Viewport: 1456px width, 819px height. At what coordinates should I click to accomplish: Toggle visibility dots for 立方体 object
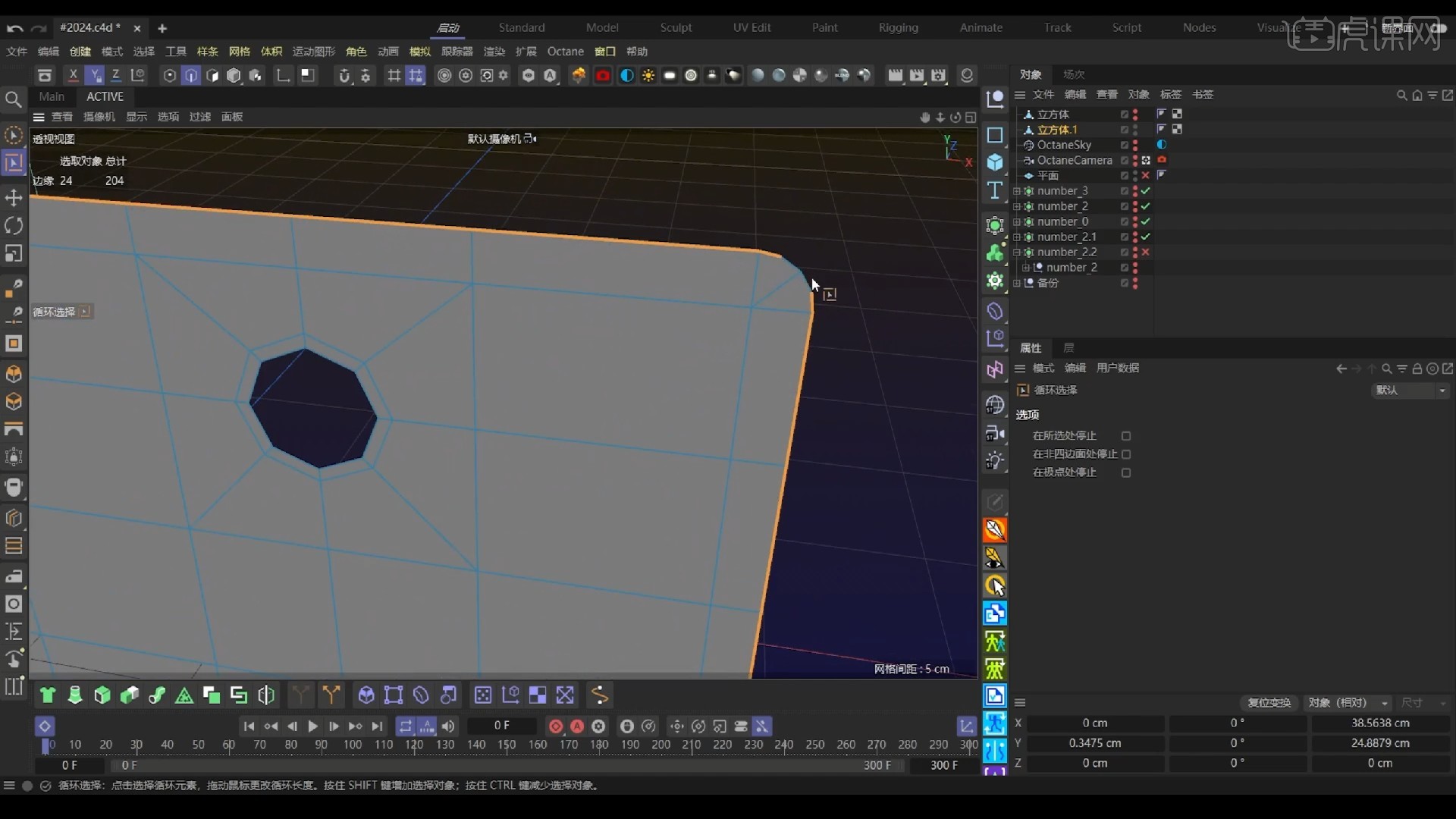point(1135,115)
